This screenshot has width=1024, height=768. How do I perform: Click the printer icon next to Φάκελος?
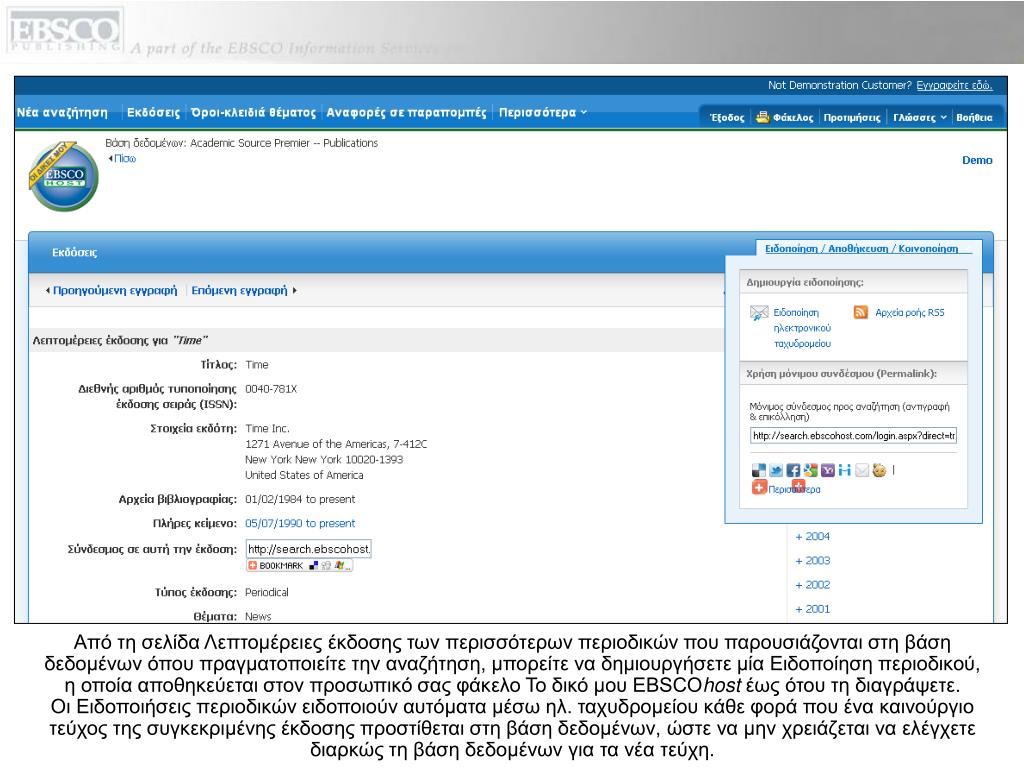(x=762, y=117)
